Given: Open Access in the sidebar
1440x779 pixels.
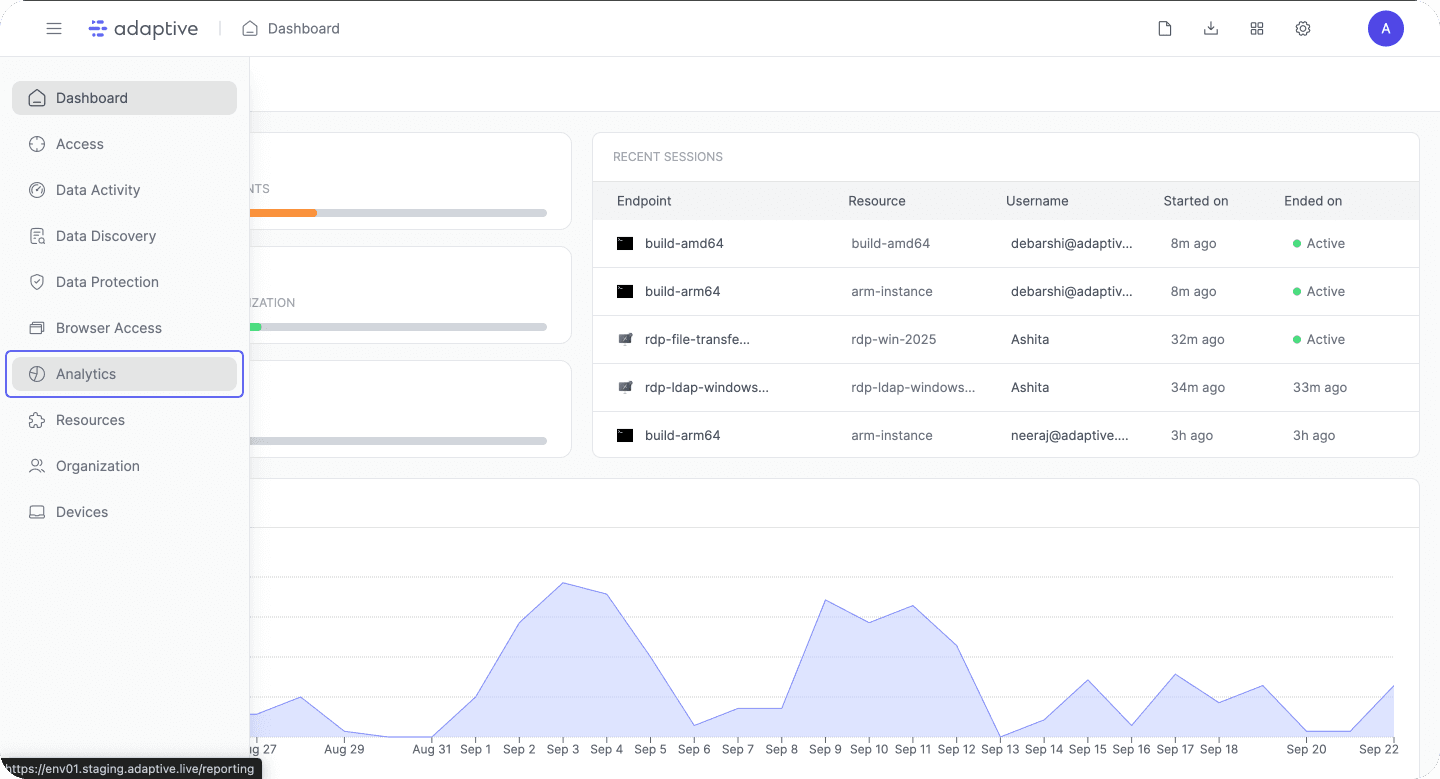Looking at the screenshot, I should (x=124, y=144).
